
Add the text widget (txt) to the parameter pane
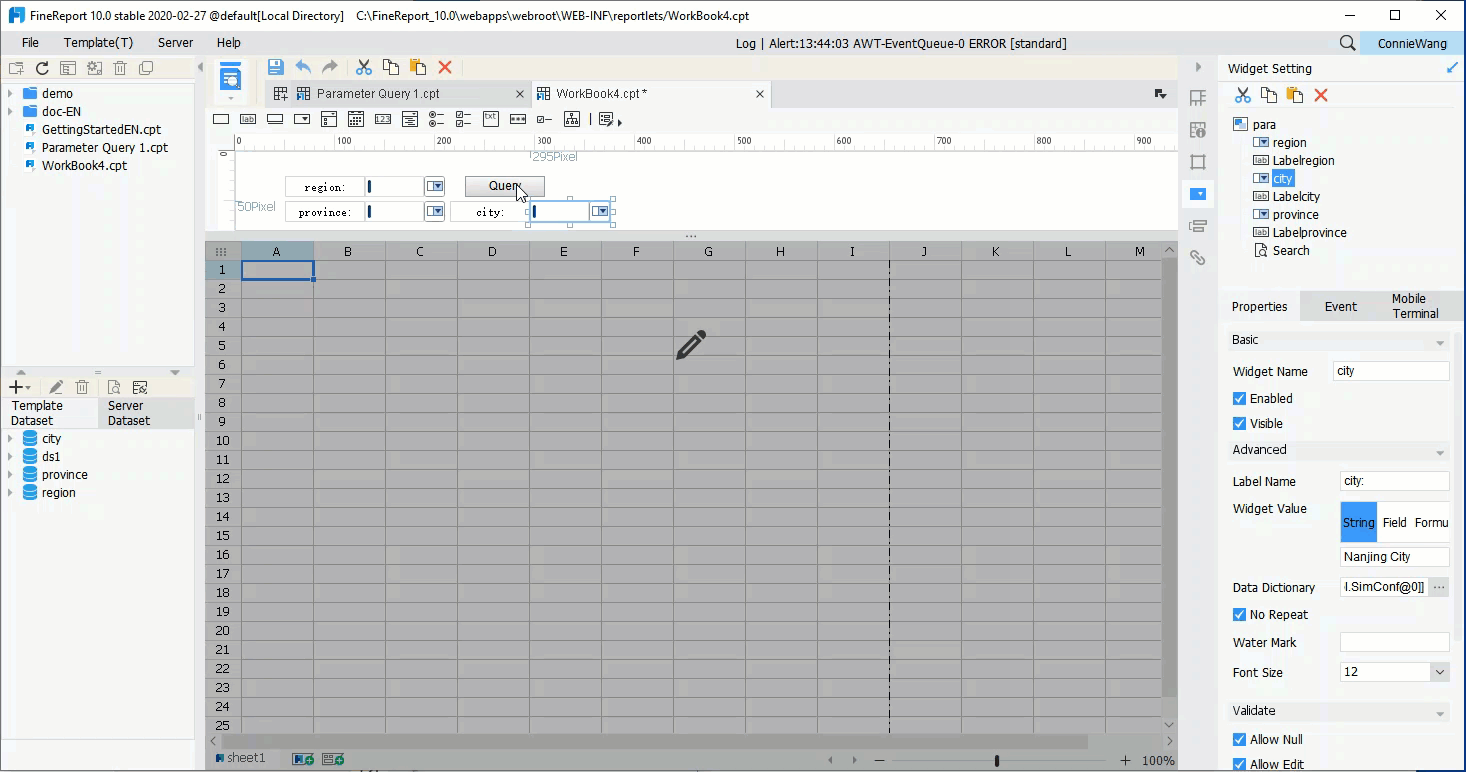pos(491,118)
